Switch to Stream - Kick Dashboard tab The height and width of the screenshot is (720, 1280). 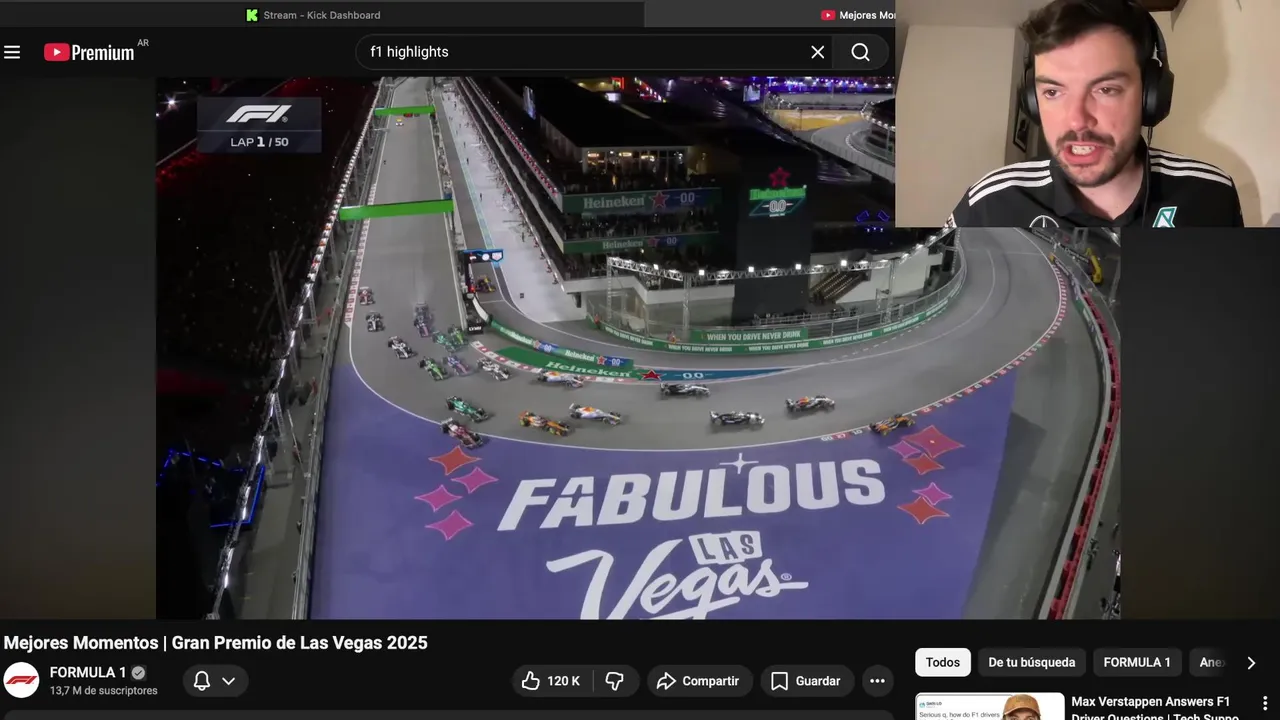click(x=320, y=15)
